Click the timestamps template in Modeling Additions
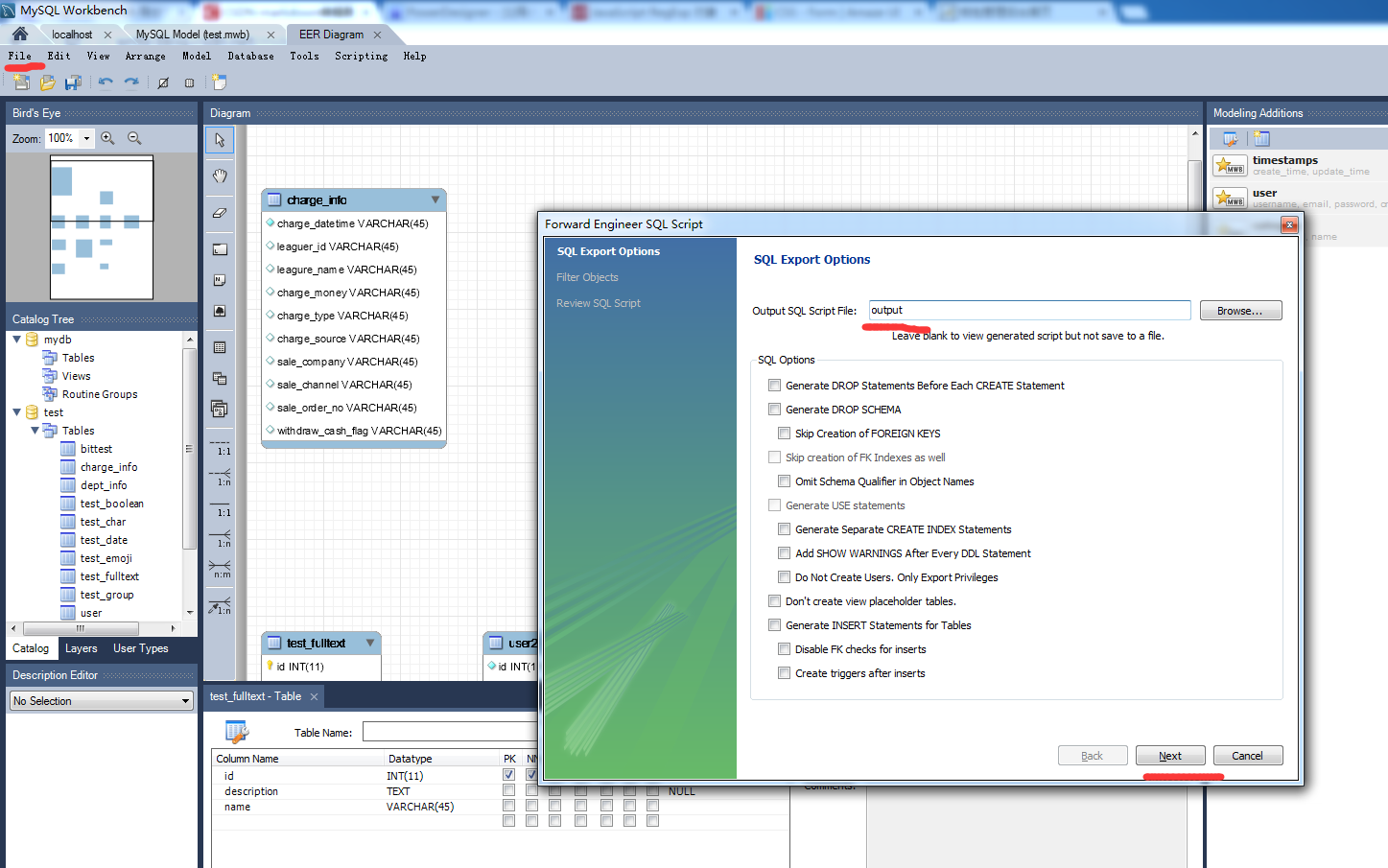The image size is (1388, 868). [x=1299, y=165]
